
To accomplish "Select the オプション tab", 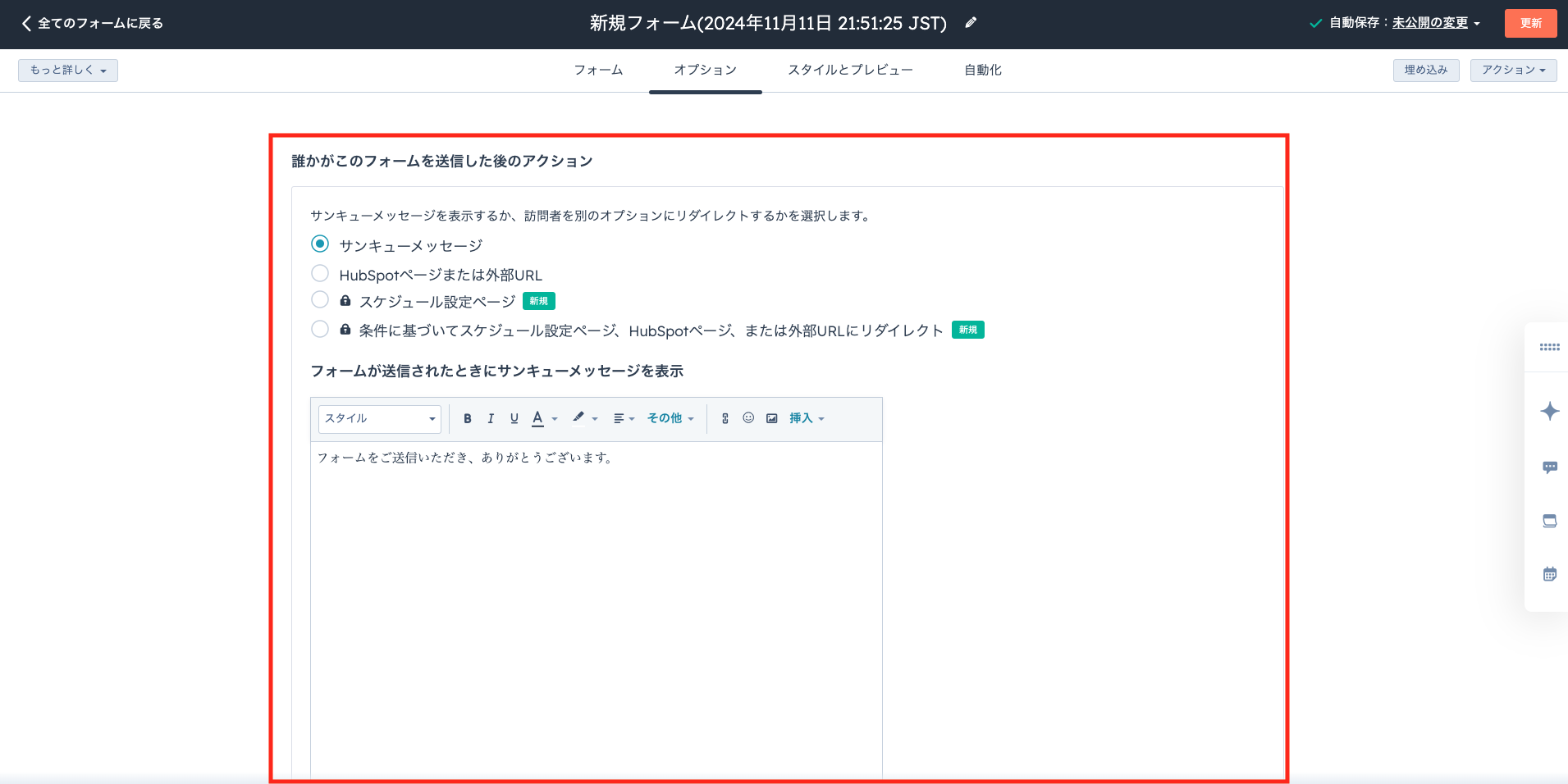I will coord(705,71).
